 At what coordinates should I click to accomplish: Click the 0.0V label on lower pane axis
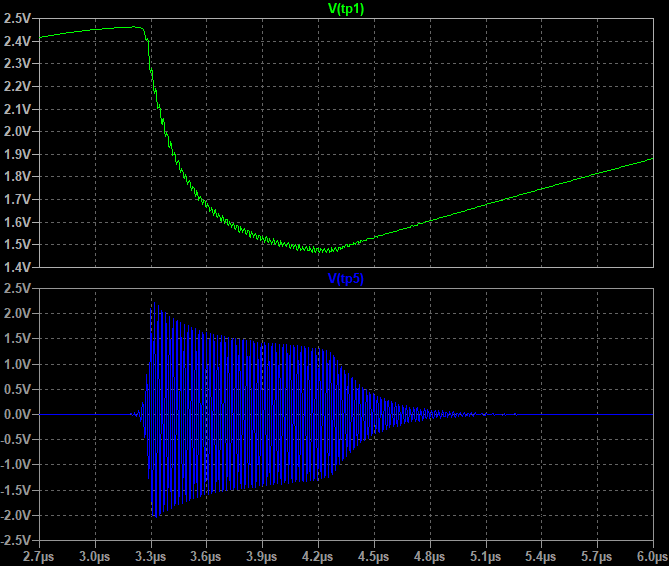(18, 414)
